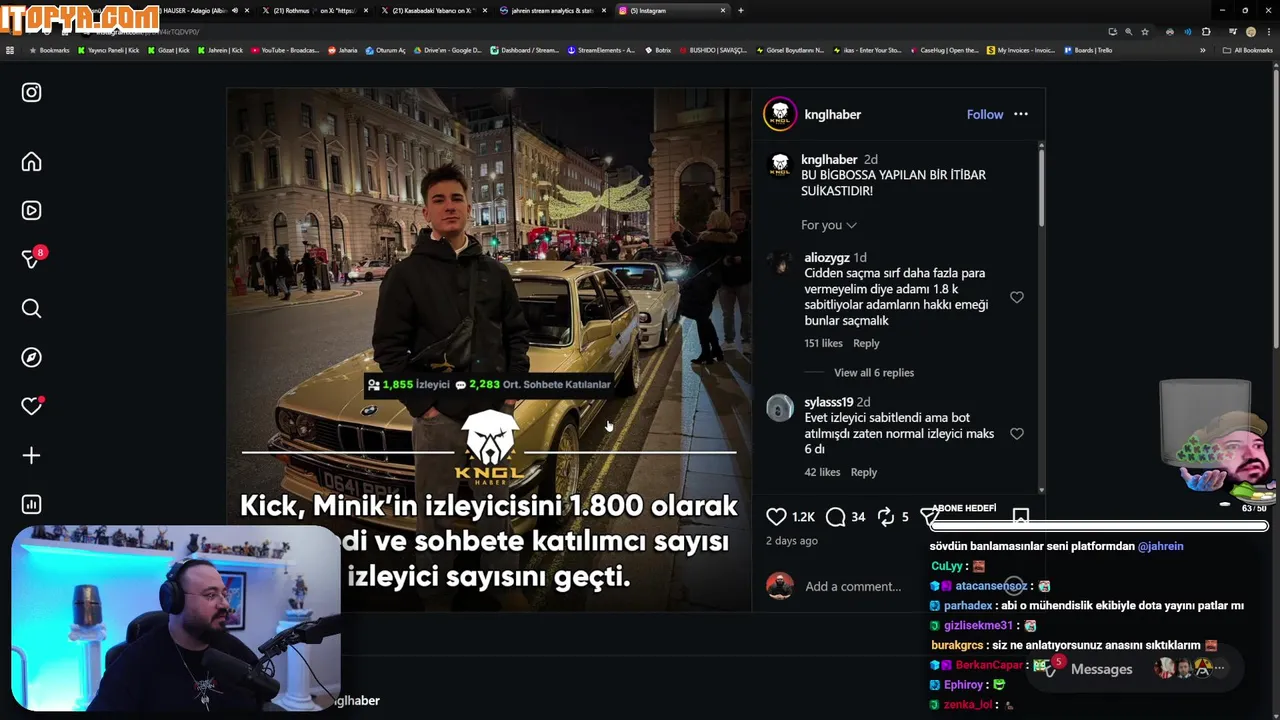
Task: Open Chrome apps grid in bookmarks bar
Action: click(10, 50)
